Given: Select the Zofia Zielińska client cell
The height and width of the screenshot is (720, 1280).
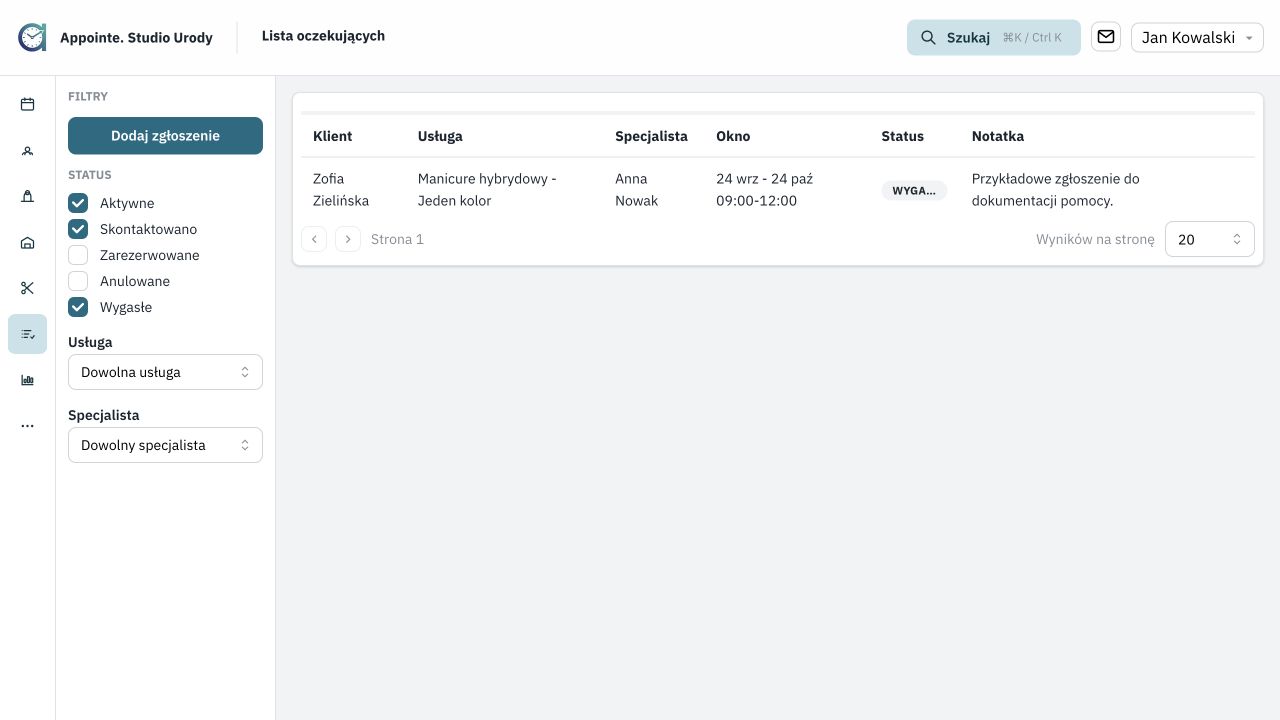Looking at the screenshot, I should click(341, 190).
